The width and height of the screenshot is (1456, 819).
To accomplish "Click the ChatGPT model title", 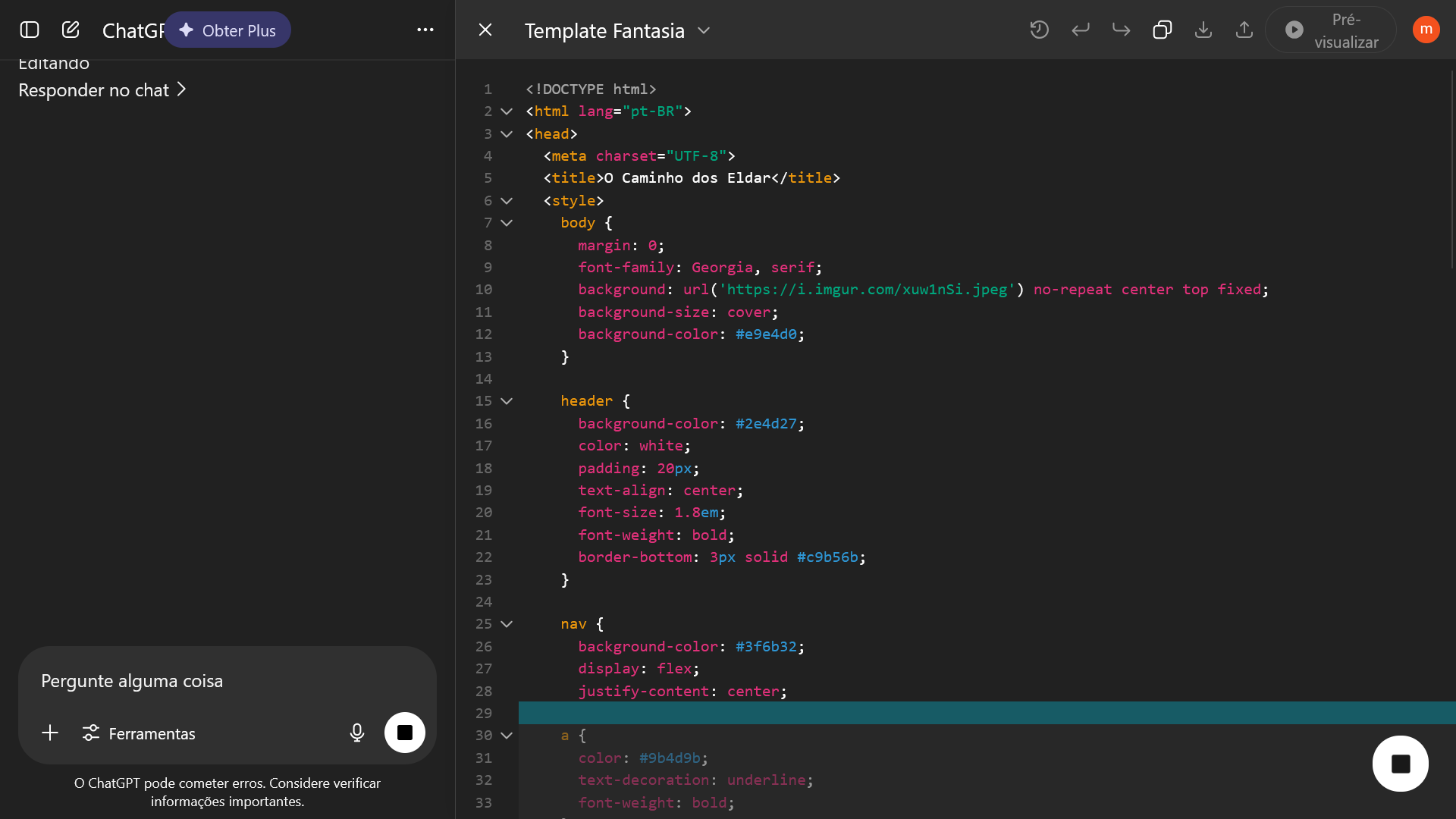I will click(x=133, y=30).
